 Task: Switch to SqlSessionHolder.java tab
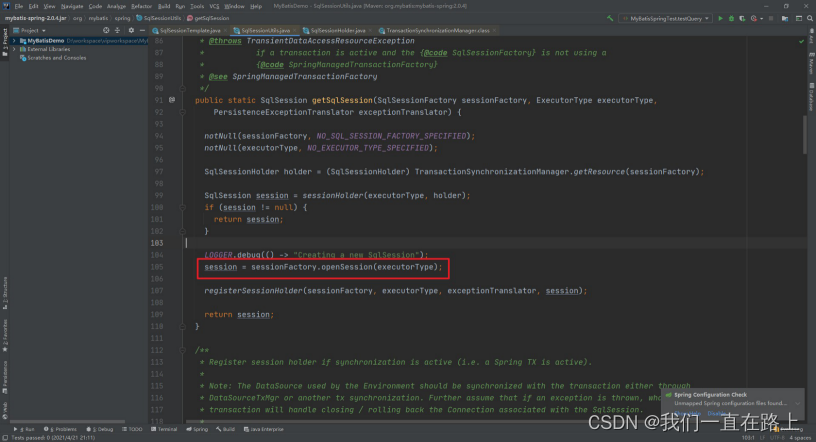point(338,30)
